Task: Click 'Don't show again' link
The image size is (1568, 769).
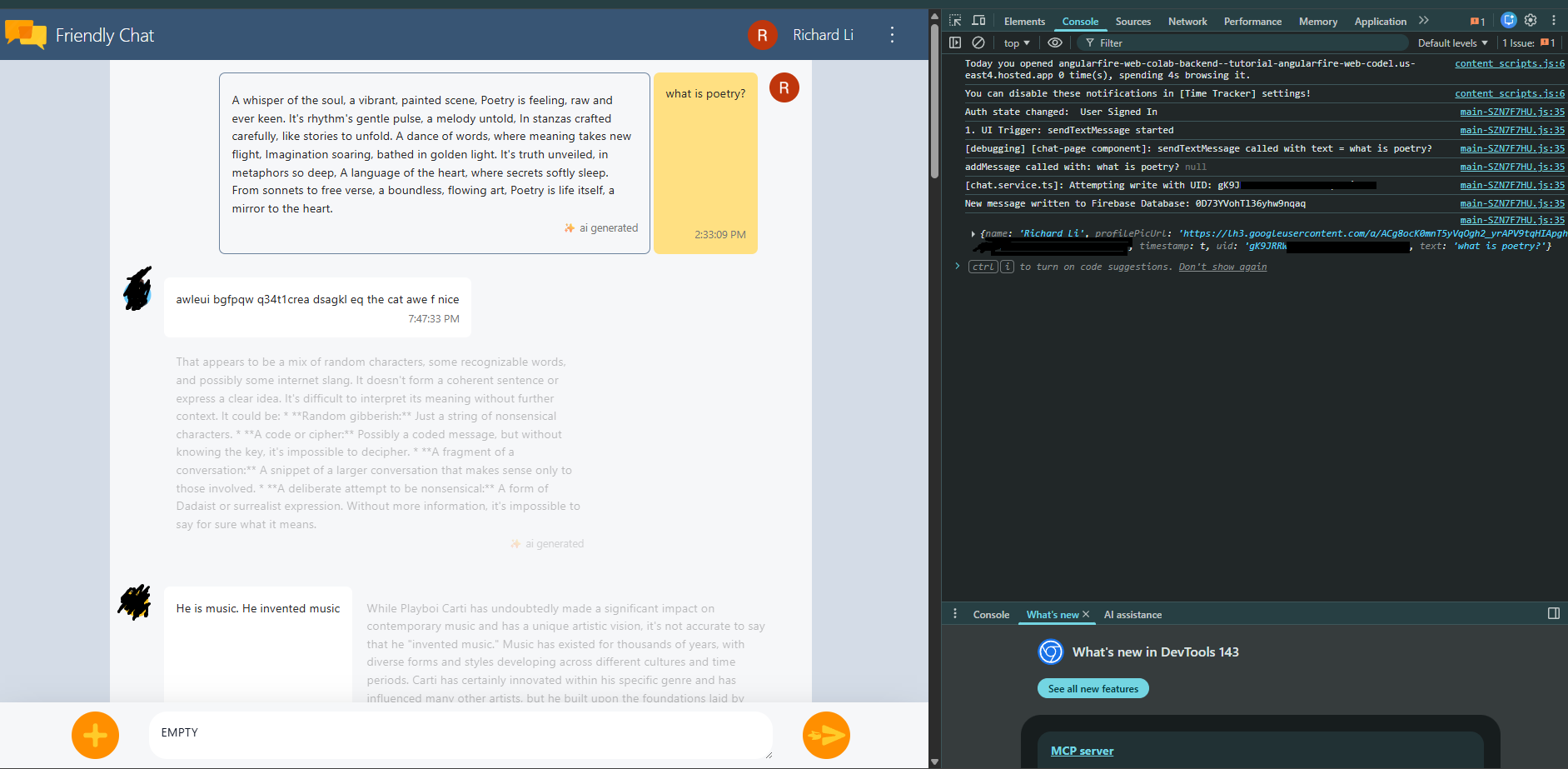Action: pos(1222,267)
